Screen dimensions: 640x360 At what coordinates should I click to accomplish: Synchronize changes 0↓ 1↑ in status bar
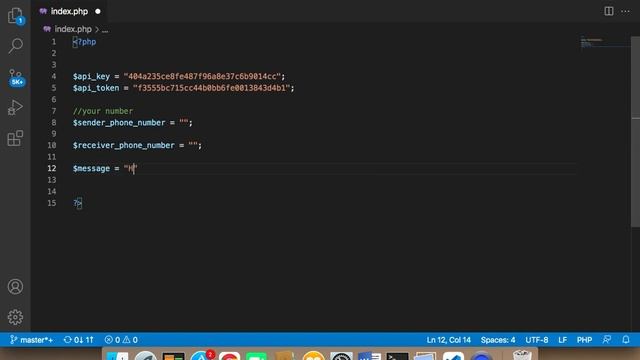[79, 340]
